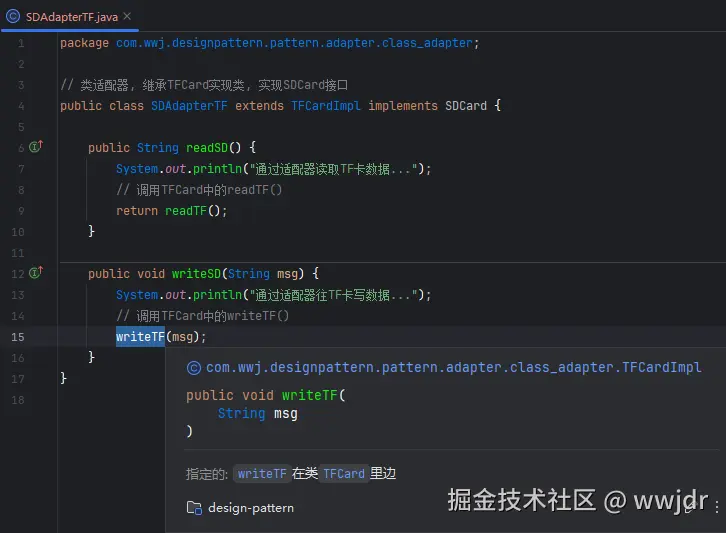Viewport: 726px width, 533px height.
Task: Click the SDAdapterTF class name on line 4
Action: pos(189,106)
